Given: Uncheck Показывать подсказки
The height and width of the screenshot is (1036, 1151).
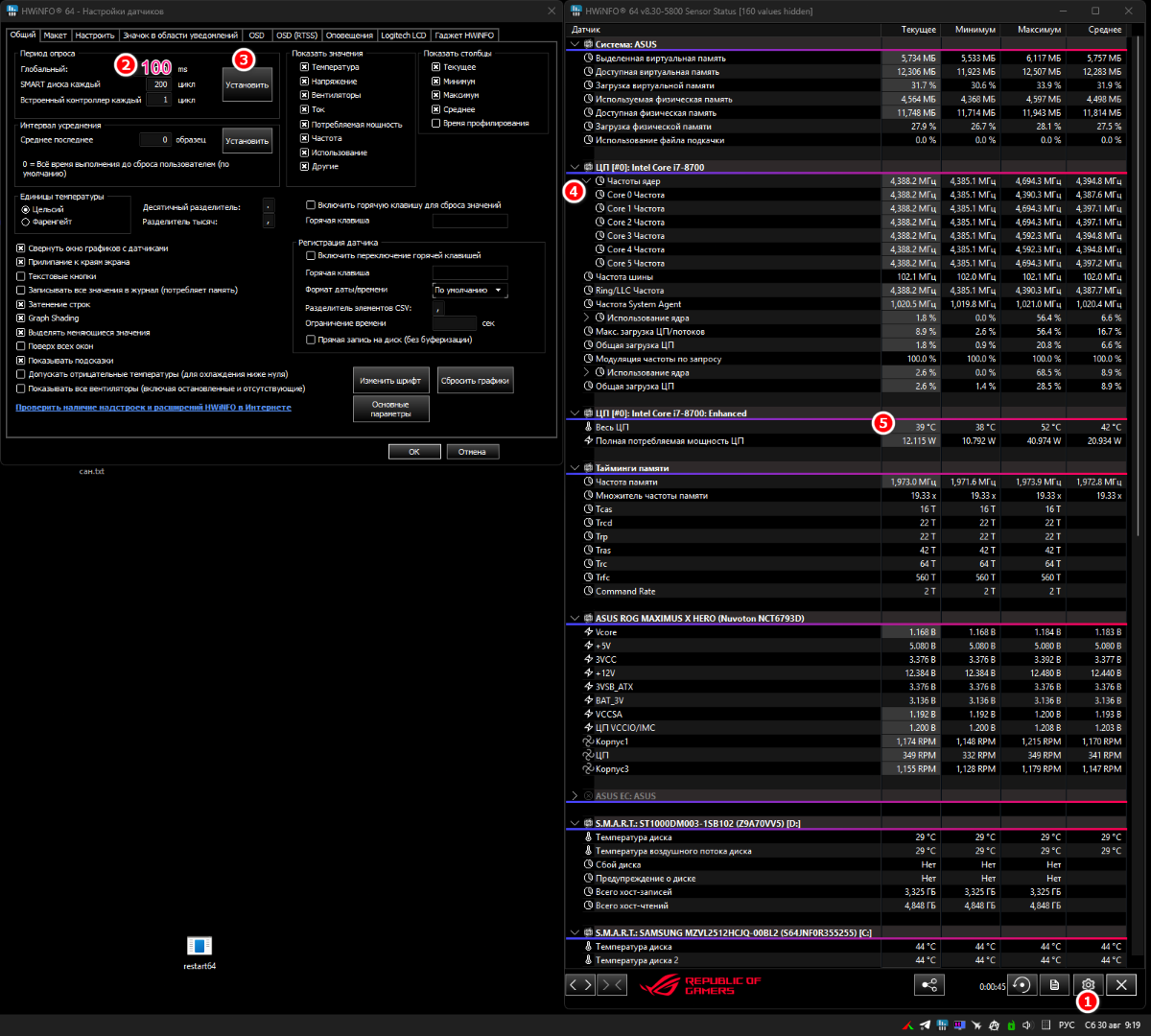Looking at the screenshot, I should click(x=21, y=361).
